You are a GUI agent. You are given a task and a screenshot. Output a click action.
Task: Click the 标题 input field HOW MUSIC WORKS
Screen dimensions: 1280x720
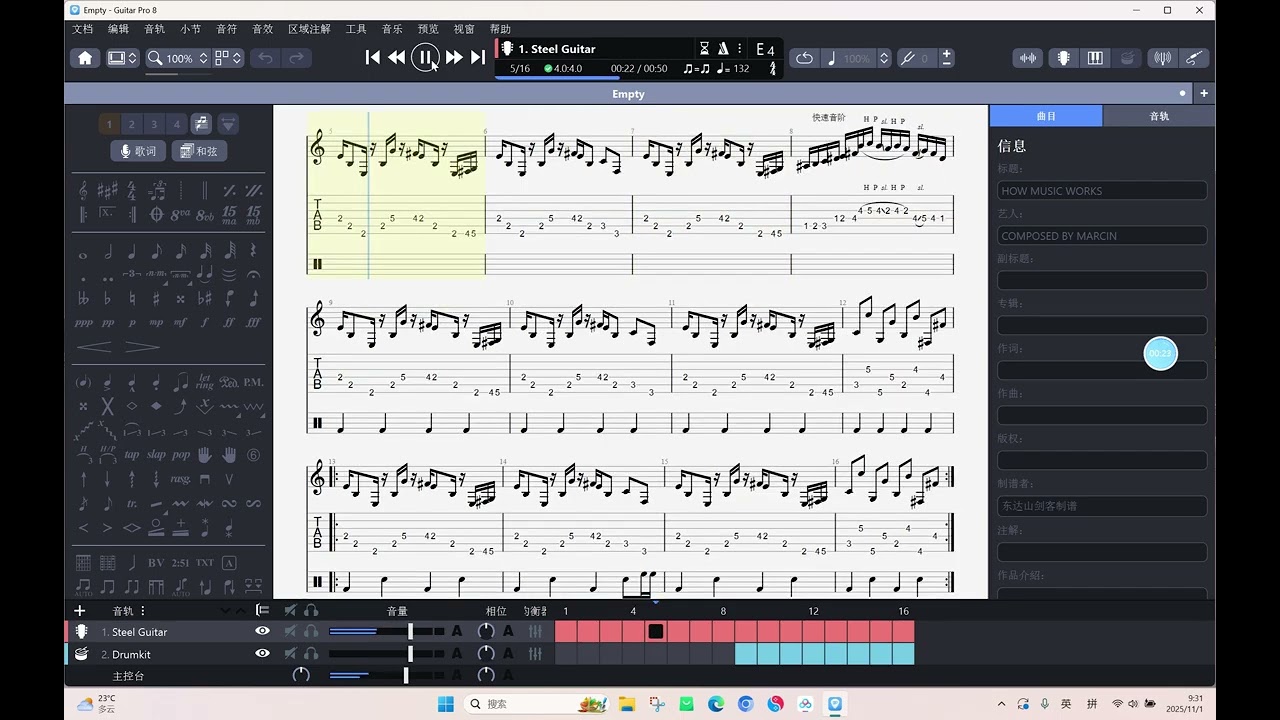tap(1102, 191)
